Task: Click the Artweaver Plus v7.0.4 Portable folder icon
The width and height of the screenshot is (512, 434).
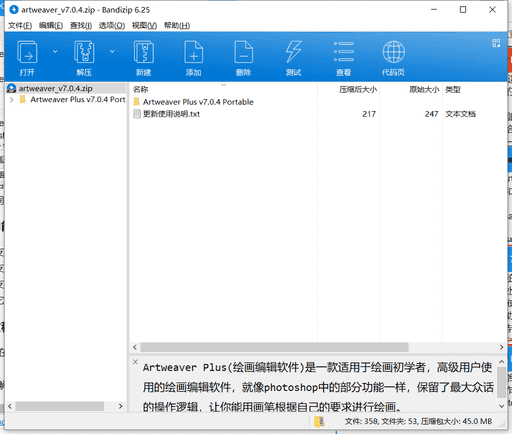Action: coord(137,102)
